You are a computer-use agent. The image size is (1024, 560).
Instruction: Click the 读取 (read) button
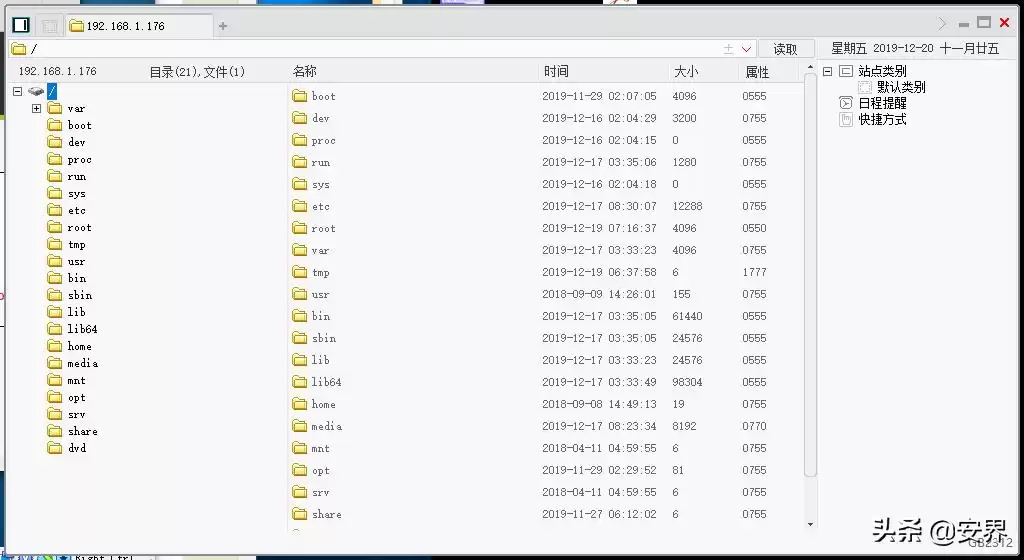[x=785, y=49]
